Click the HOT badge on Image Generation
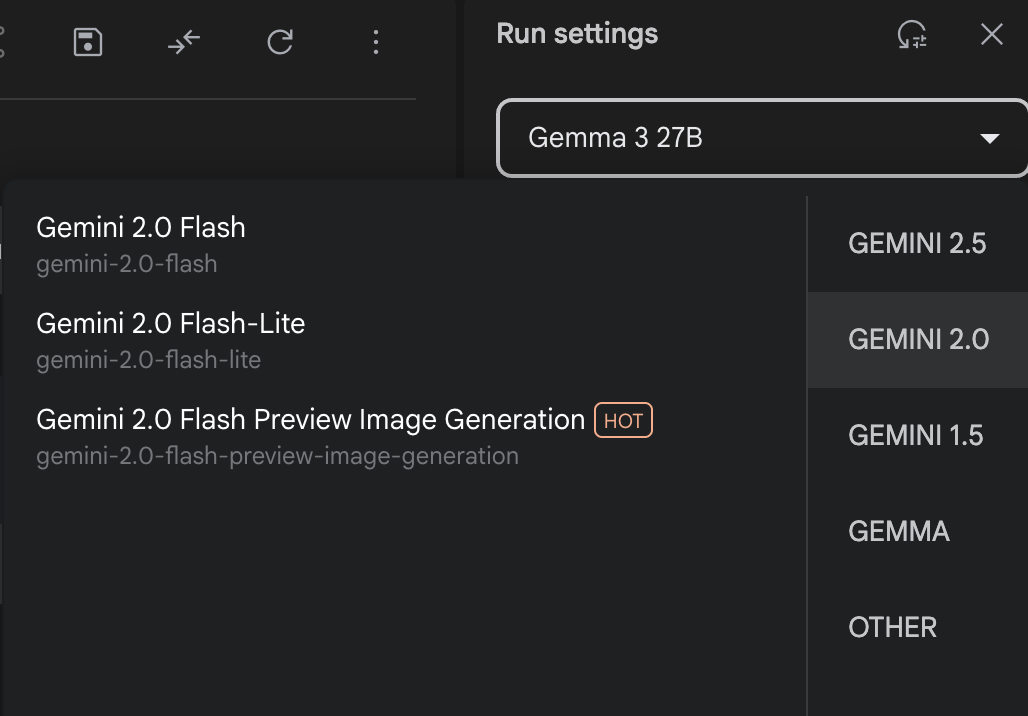The height and width of the screenshot is (716, 1028). pos(623,420)
